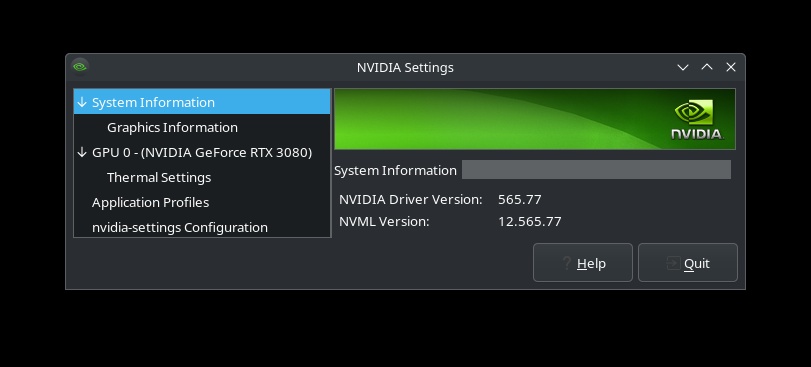
Task: Click the NVML version value 12.565.77
Action: point(529,222)
